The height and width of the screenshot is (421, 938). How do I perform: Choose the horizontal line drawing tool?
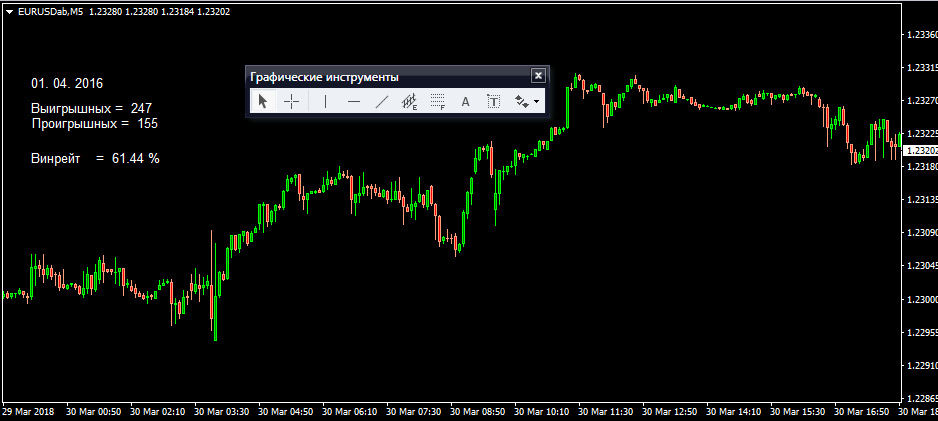pos(354,102)
